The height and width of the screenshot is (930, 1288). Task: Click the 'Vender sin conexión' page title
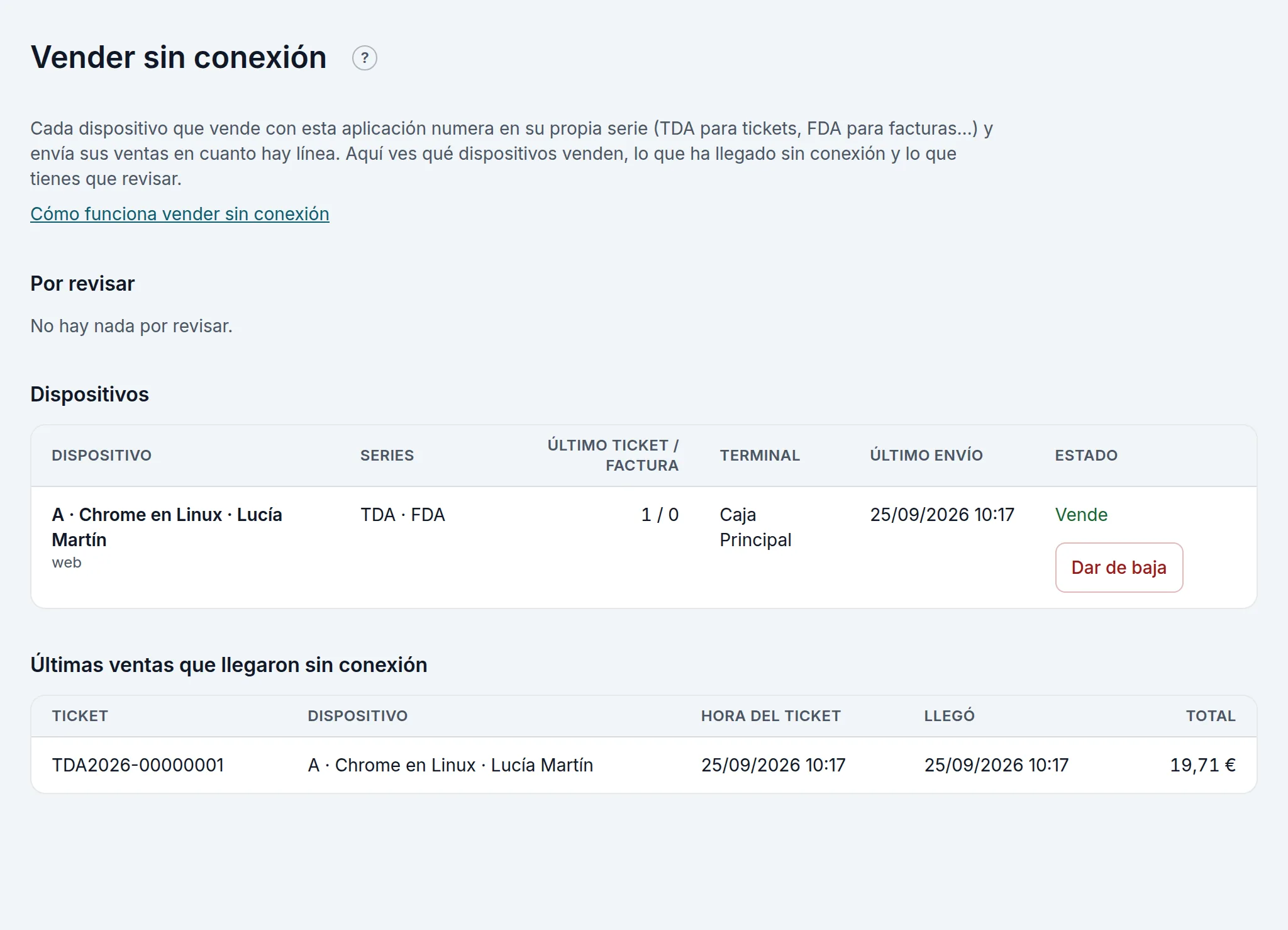179,57
